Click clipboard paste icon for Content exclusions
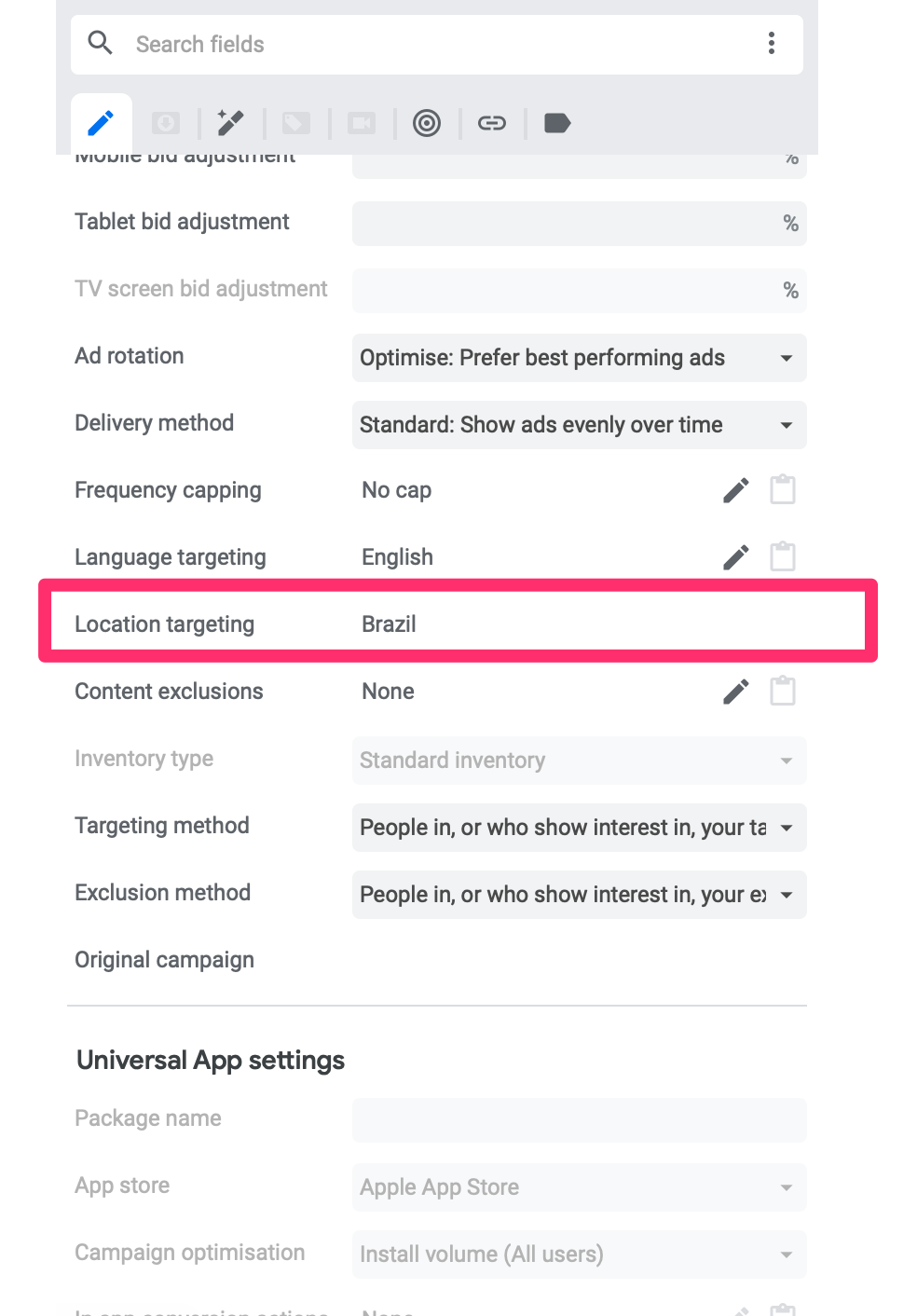Screen dimensions: 917x1316 coord(783,692)
